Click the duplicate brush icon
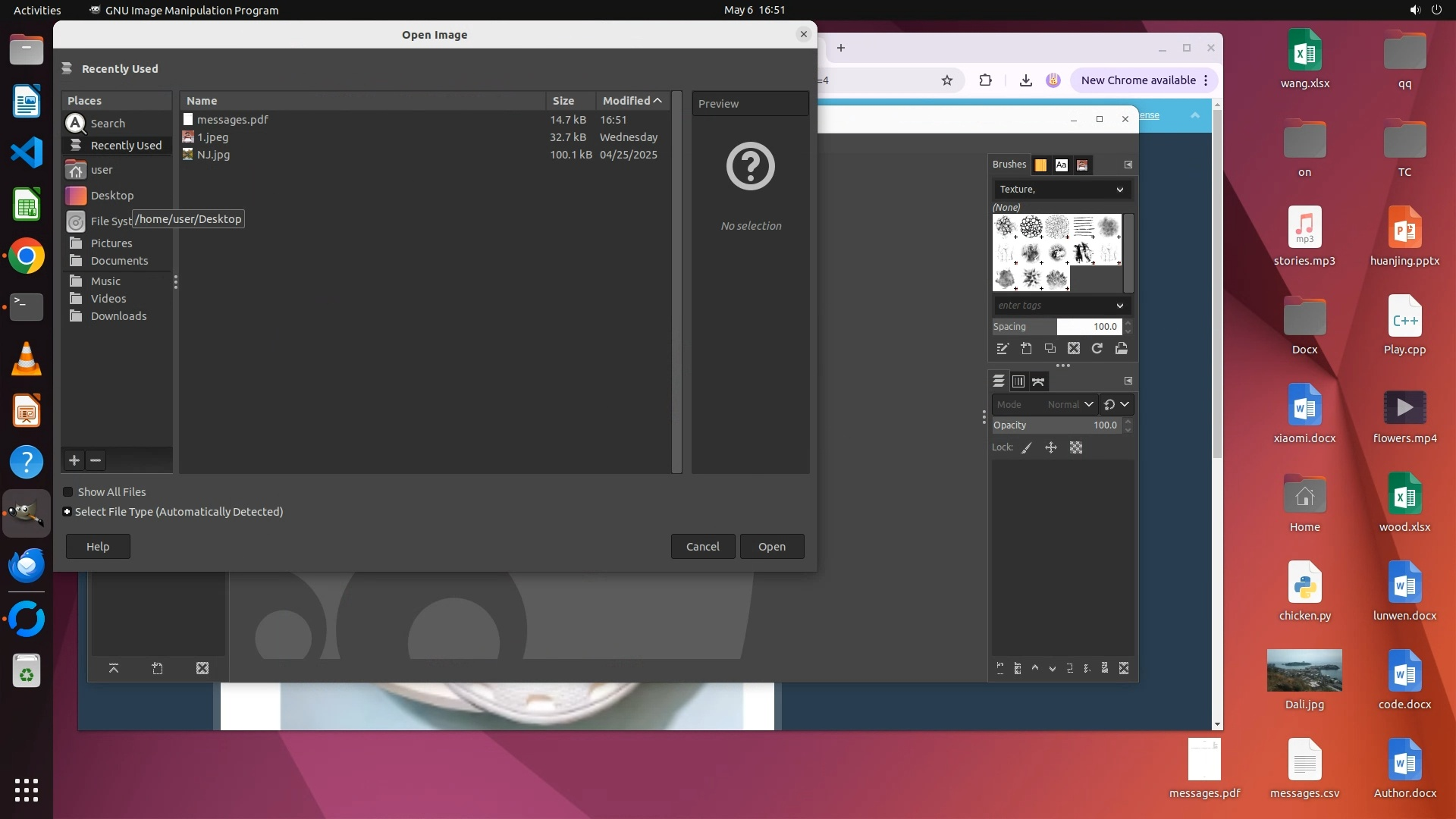 coord(1050,349)
